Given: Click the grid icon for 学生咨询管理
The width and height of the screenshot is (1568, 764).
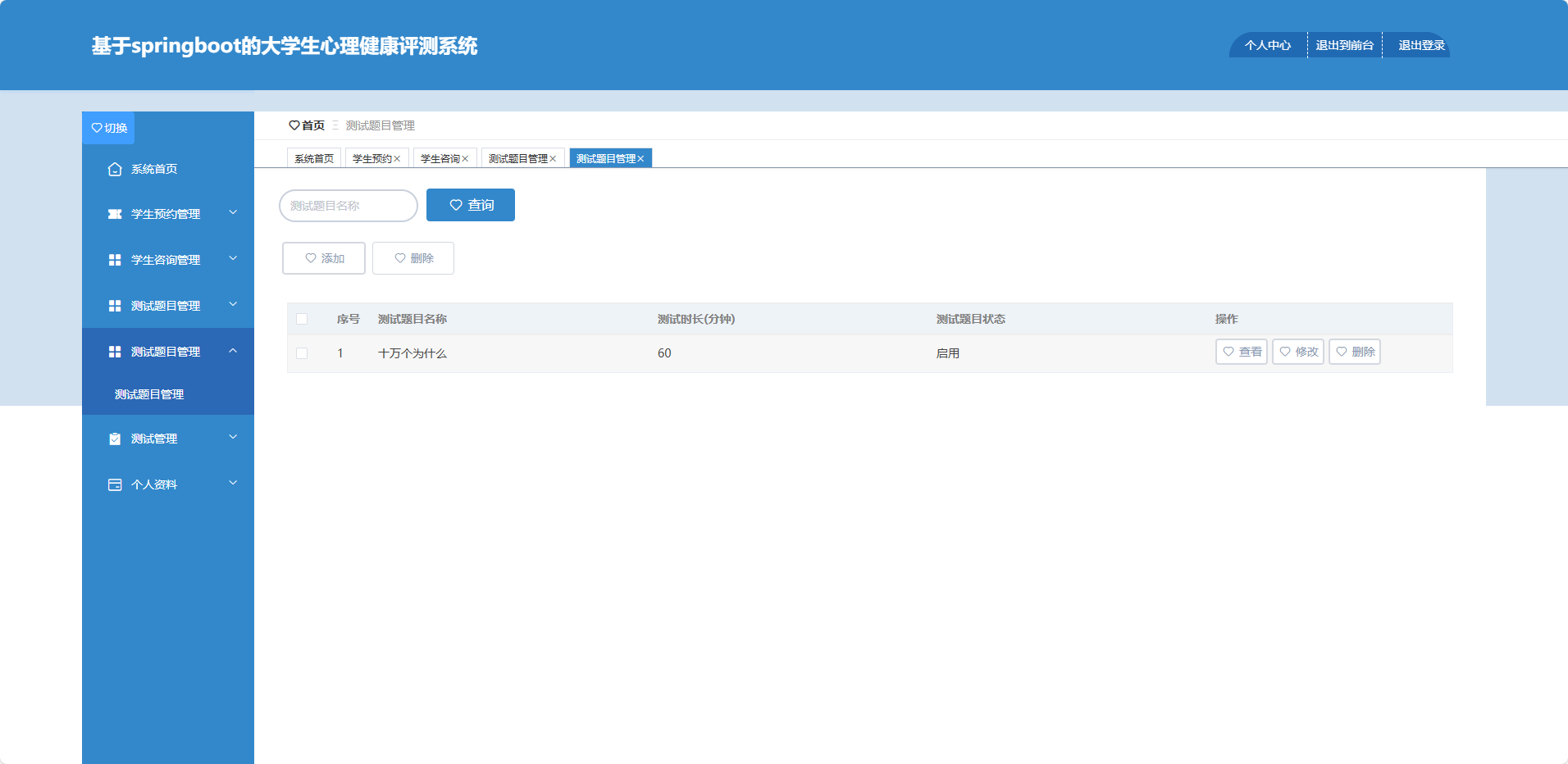Looking at the screenshot, I should 115,260.
